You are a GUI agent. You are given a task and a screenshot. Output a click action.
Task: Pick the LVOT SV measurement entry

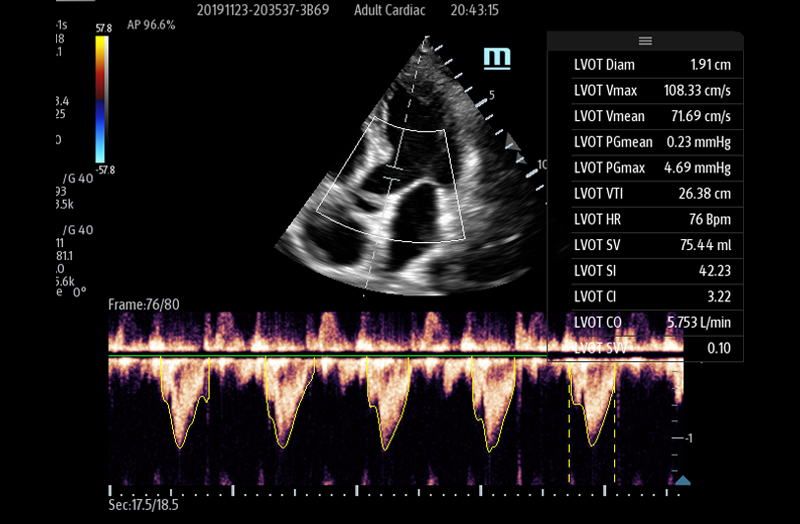coord(645,244)
